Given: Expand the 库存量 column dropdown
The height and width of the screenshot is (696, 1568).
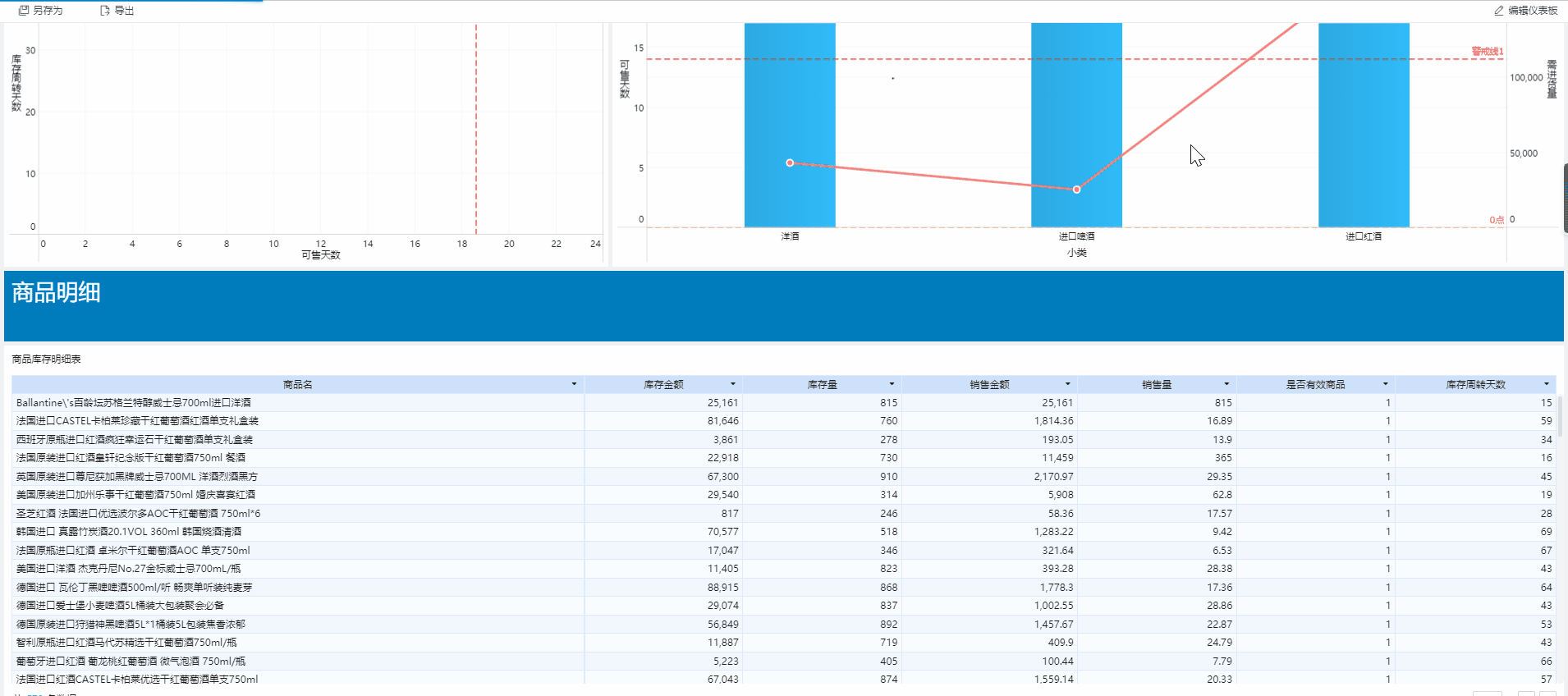Looking at the screenshot, I should pyautogui.click(x=892, y=384).
